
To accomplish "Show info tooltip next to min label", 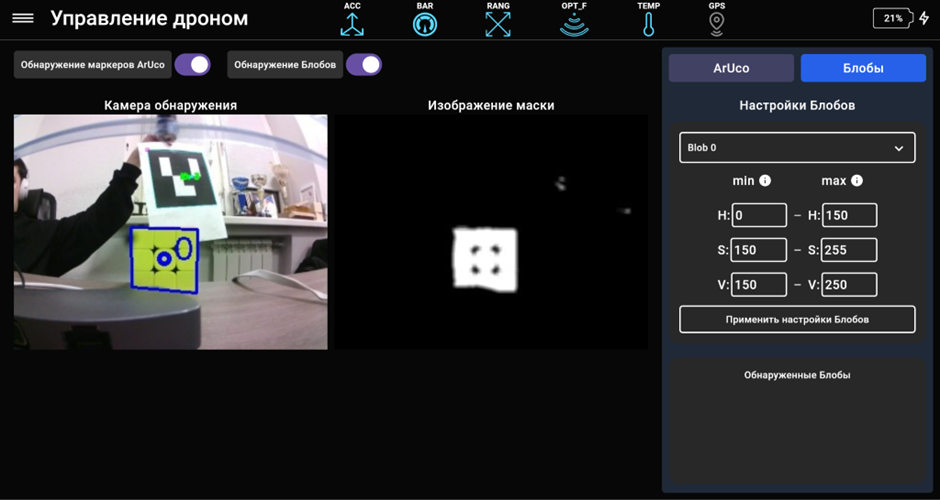I will pos(765,181).
